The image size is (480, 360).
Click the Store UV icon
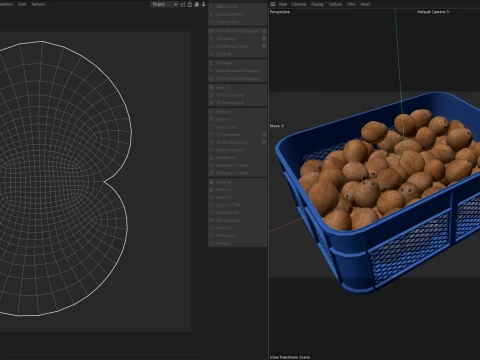(x=211, y=228)
